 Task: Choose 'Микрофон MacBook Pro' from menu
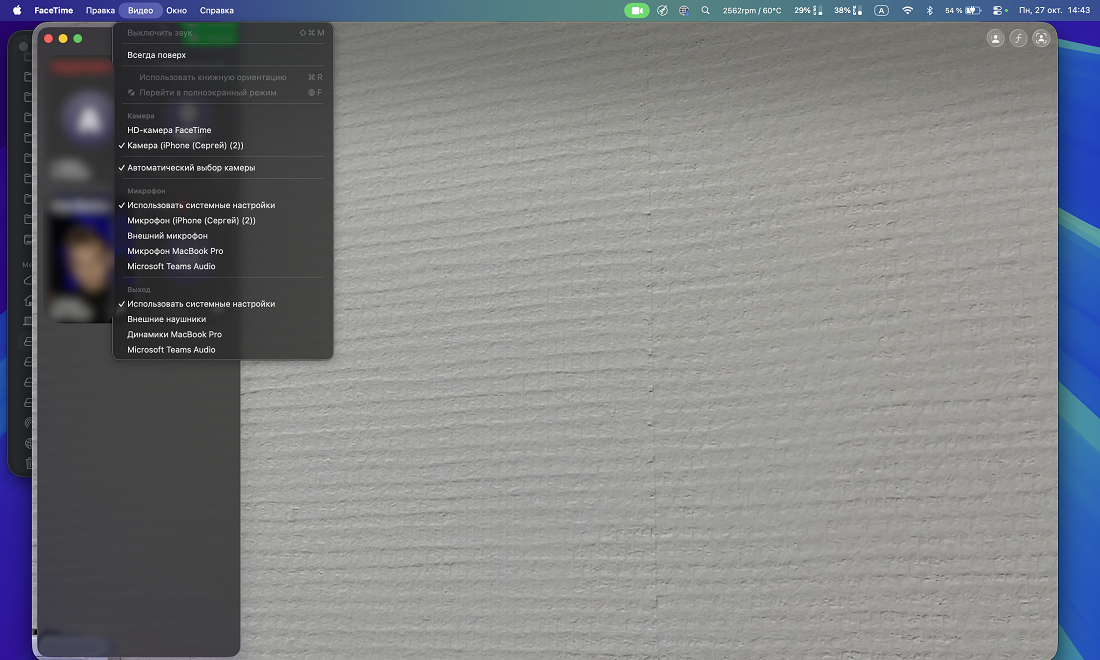pyautogui.click(x=175, y=251)
